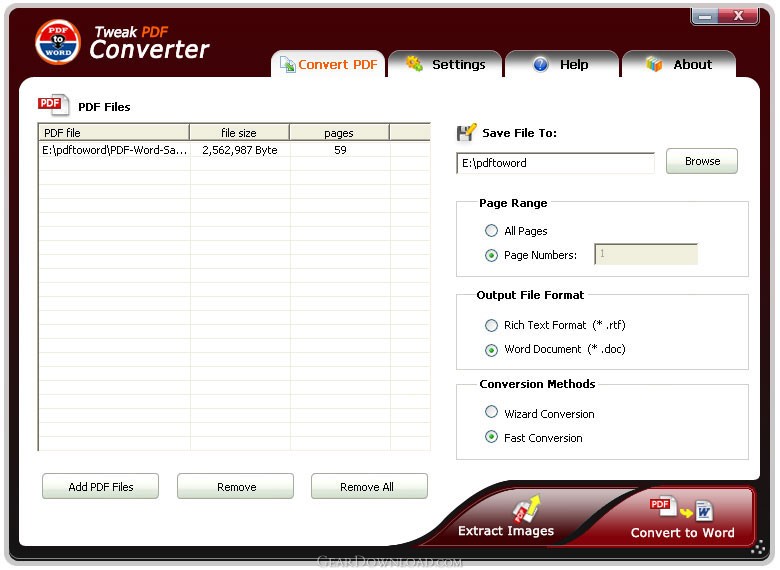Click the About books icon
The width and height of the screenshot is (780, 570).
[654, 64]
